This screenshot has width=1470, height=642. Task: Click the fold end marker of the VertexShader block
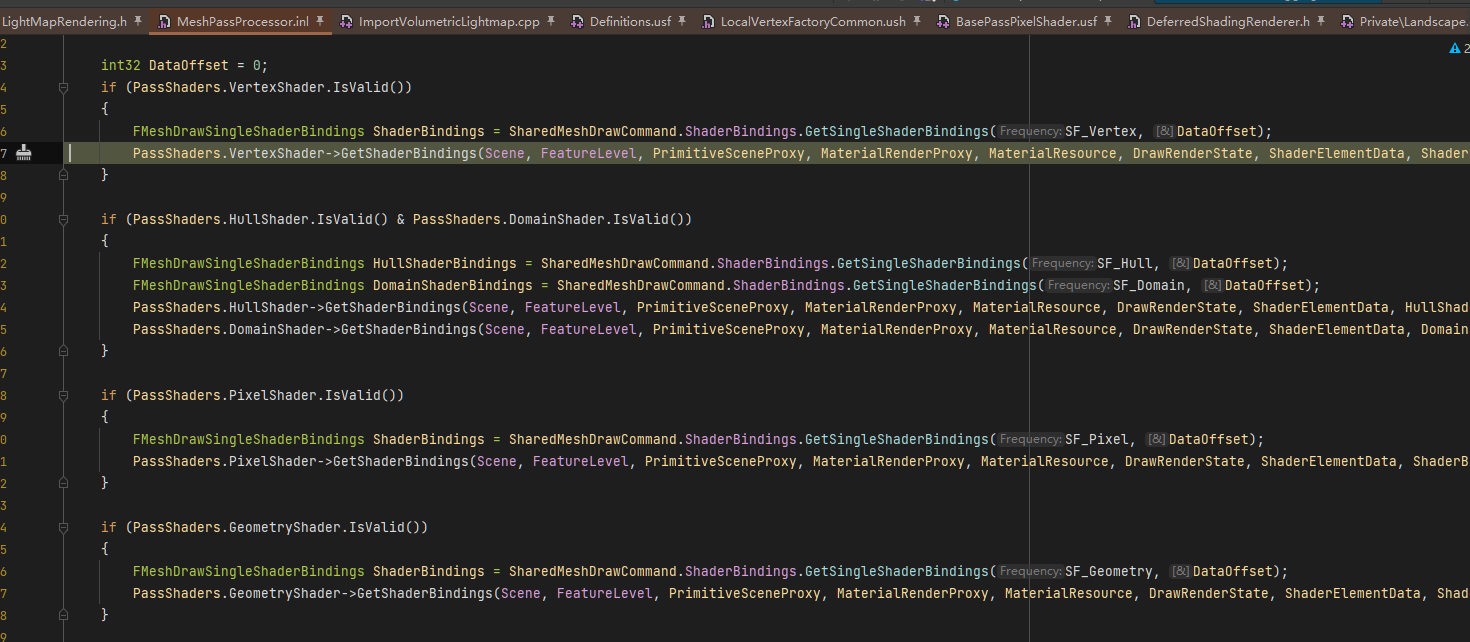coord(63,175)
